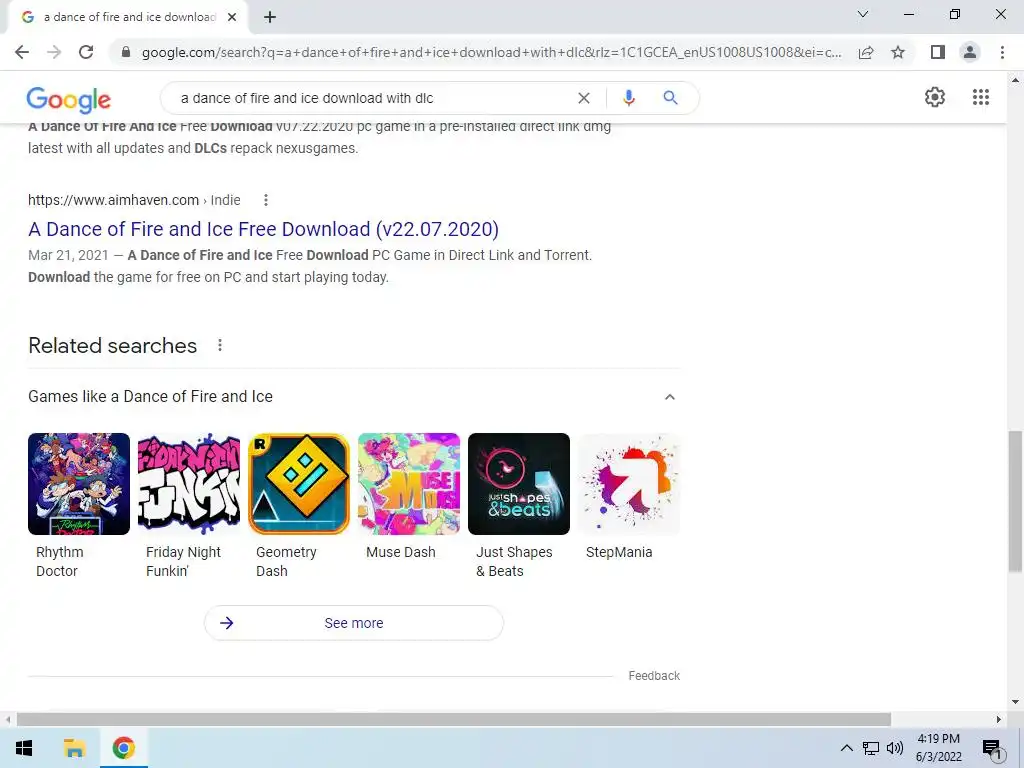
Task: Select StepMania game thumbnail
Action: point(629,484)
